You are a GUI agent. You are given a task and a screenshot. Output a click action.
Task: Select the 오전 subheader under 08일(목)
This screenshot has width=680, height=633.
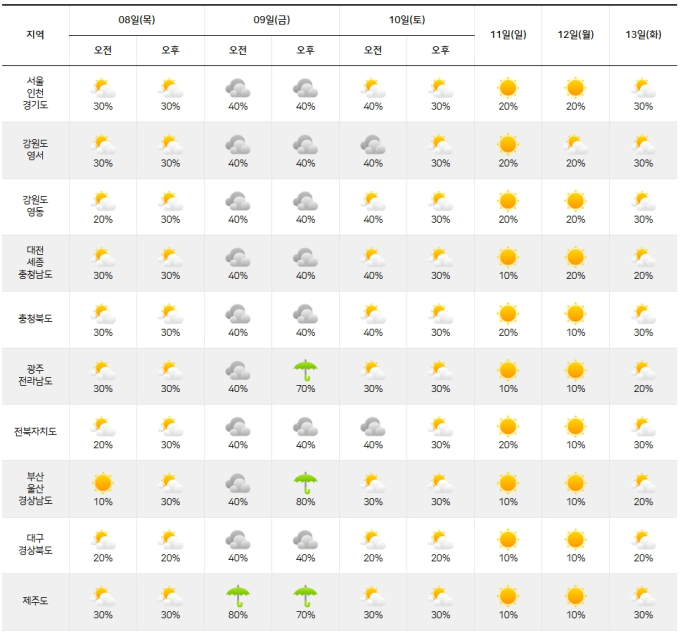coord(103,50)
